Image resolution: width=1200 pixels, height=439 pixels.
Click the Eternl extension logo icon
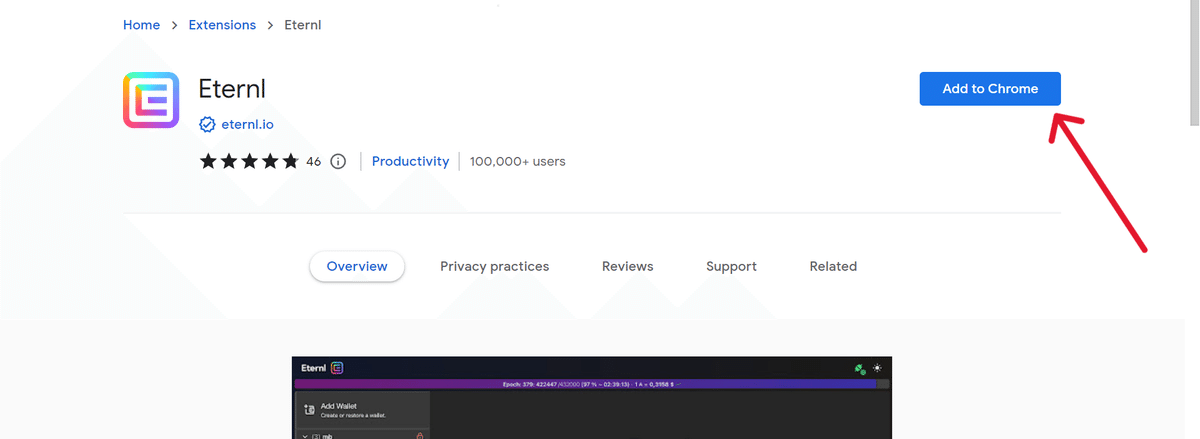[x=151, y=100]
